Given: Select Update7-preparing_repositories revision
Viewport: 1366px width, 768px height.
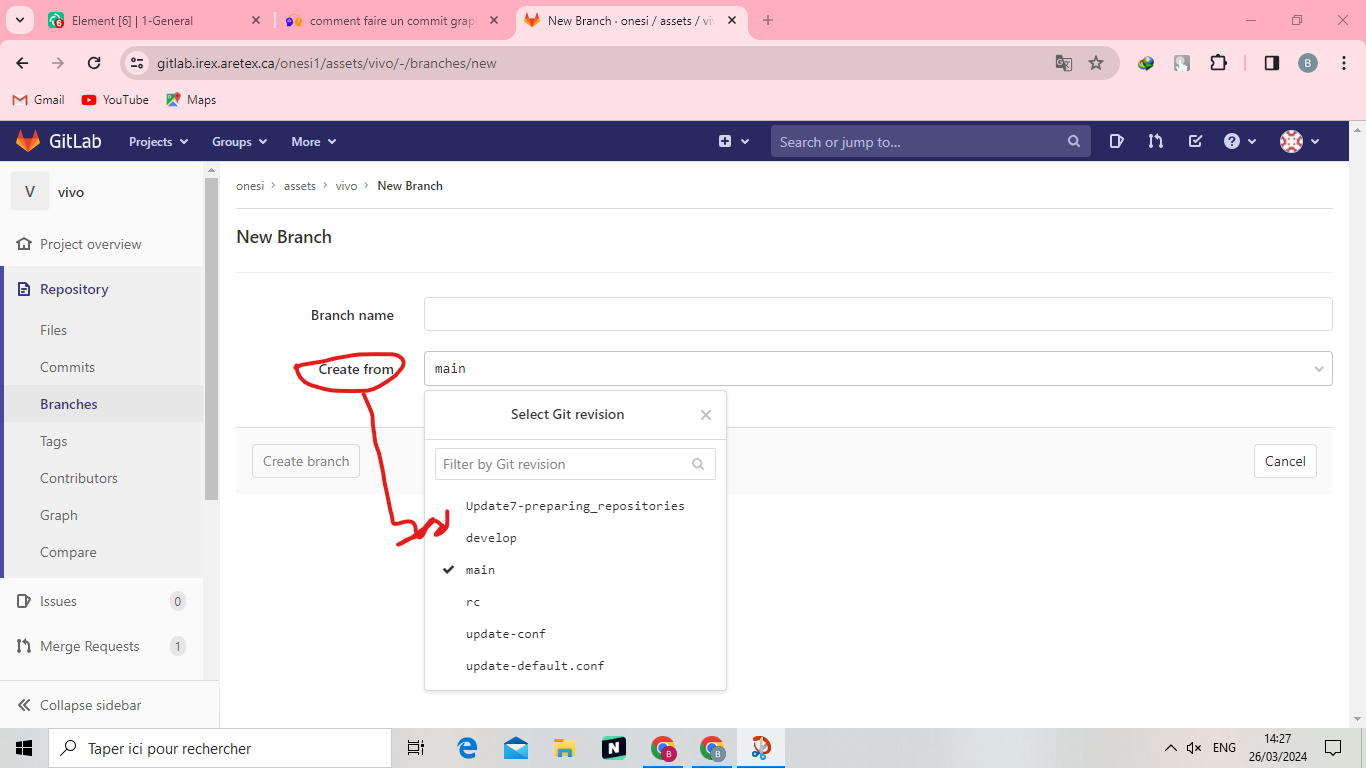Looking at the screenshot, I should 575,506.
